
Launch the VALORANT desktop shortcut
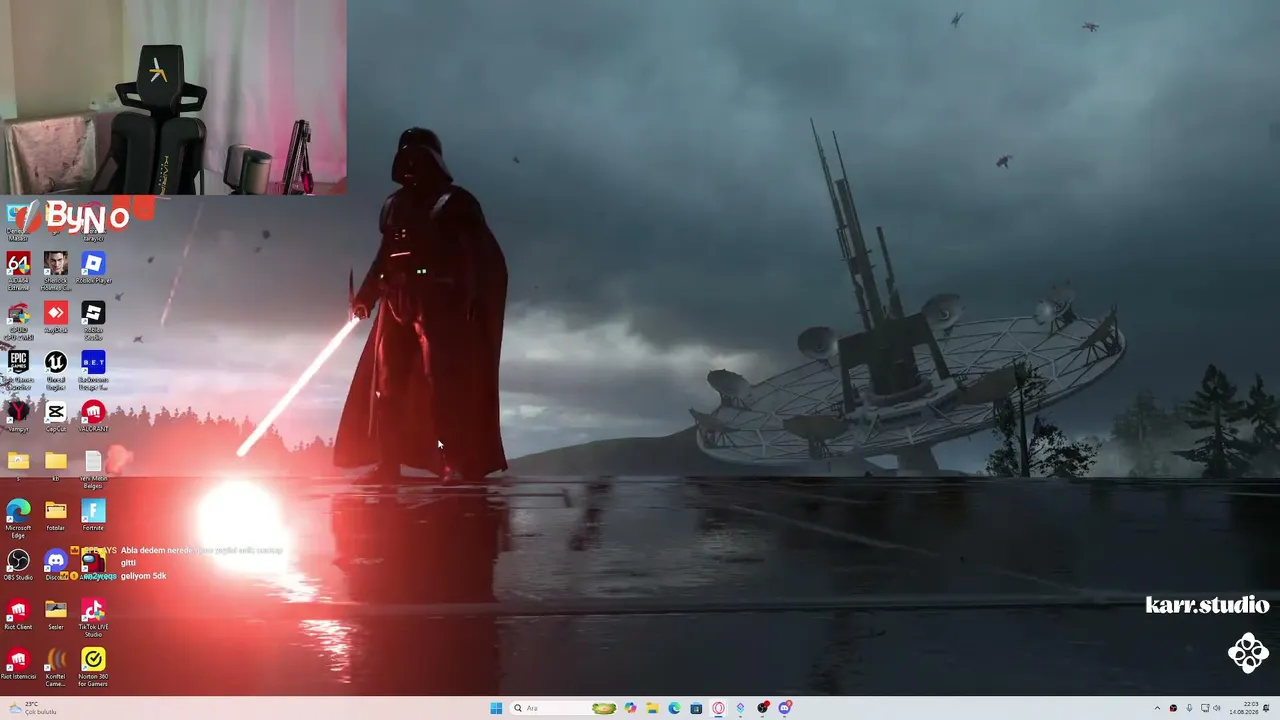tap(93, 416)
